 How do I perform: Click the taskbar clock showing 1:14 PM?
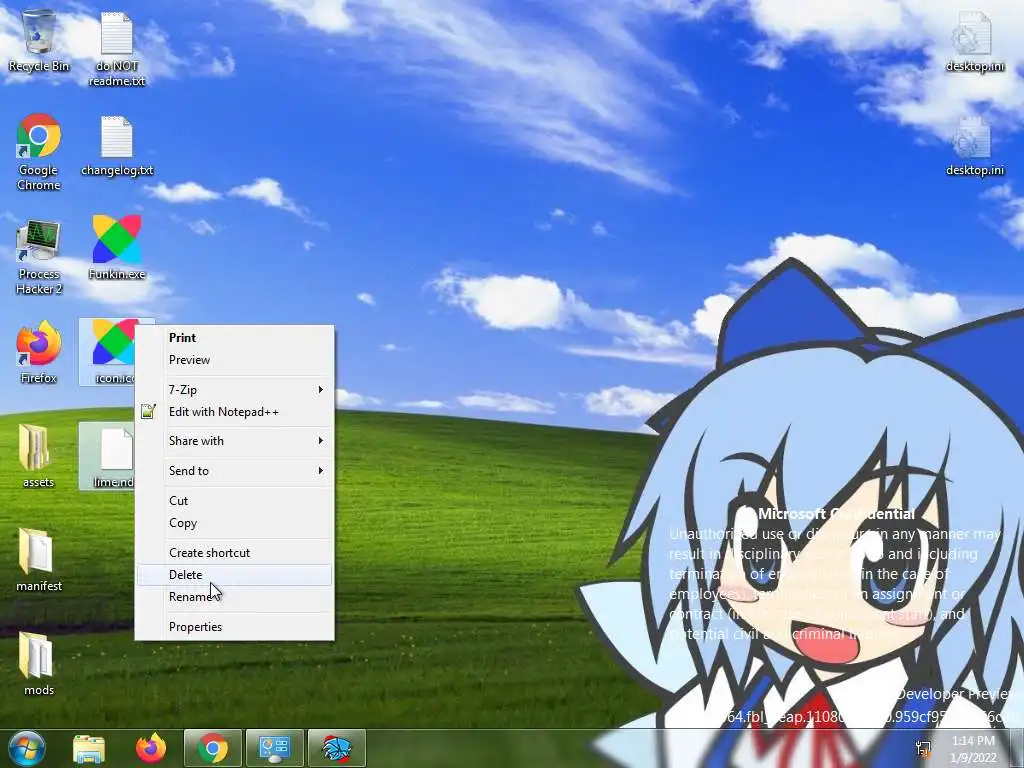coord(973,749)
